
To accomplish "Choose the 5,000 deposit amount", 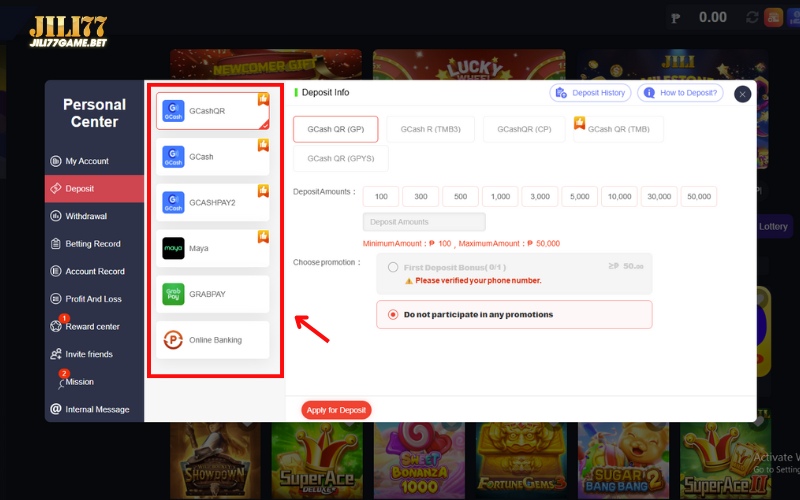I will [580, 196].
